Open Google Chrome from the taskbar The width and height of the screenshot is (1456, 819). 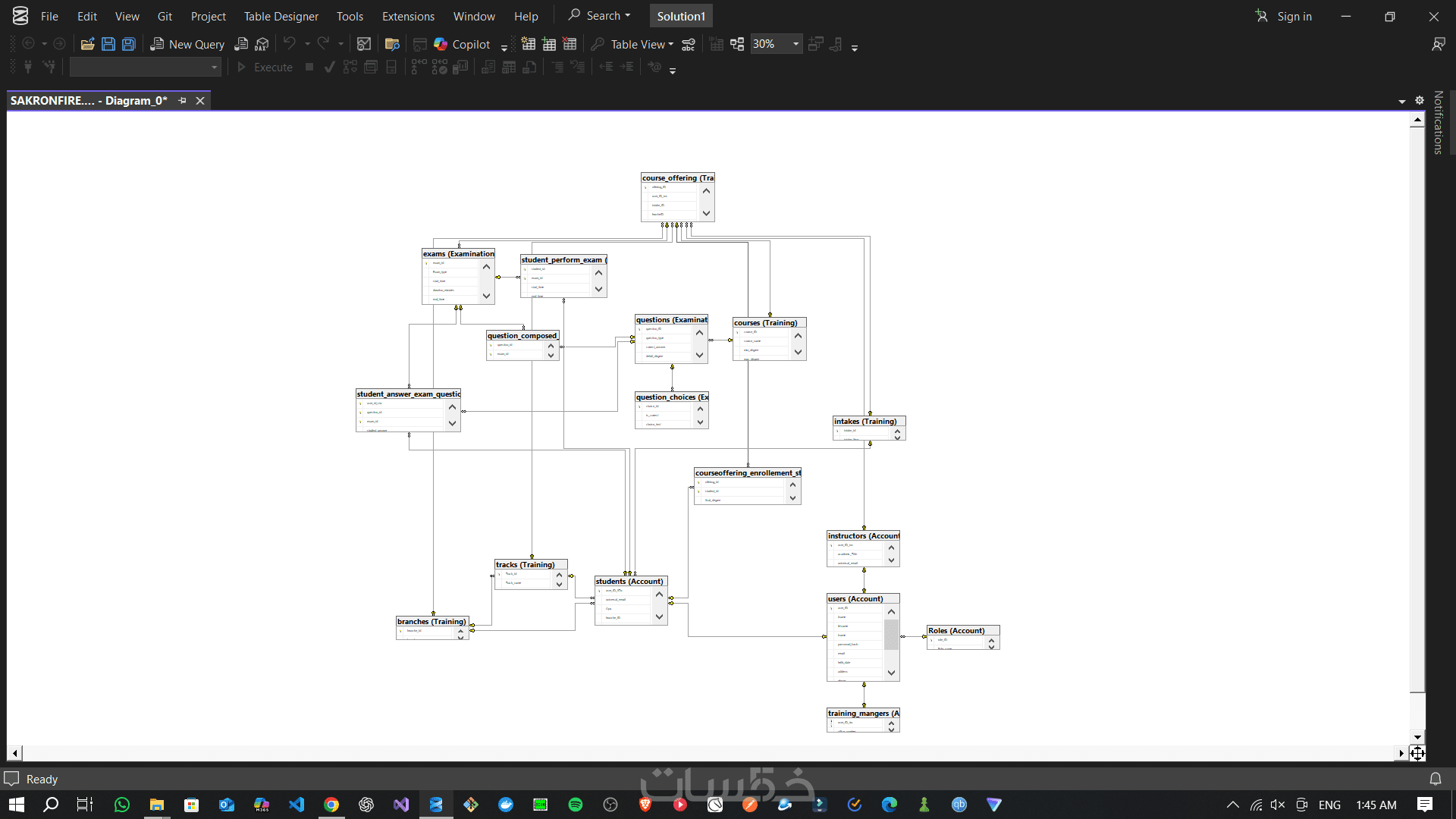(x=331, y=805)
